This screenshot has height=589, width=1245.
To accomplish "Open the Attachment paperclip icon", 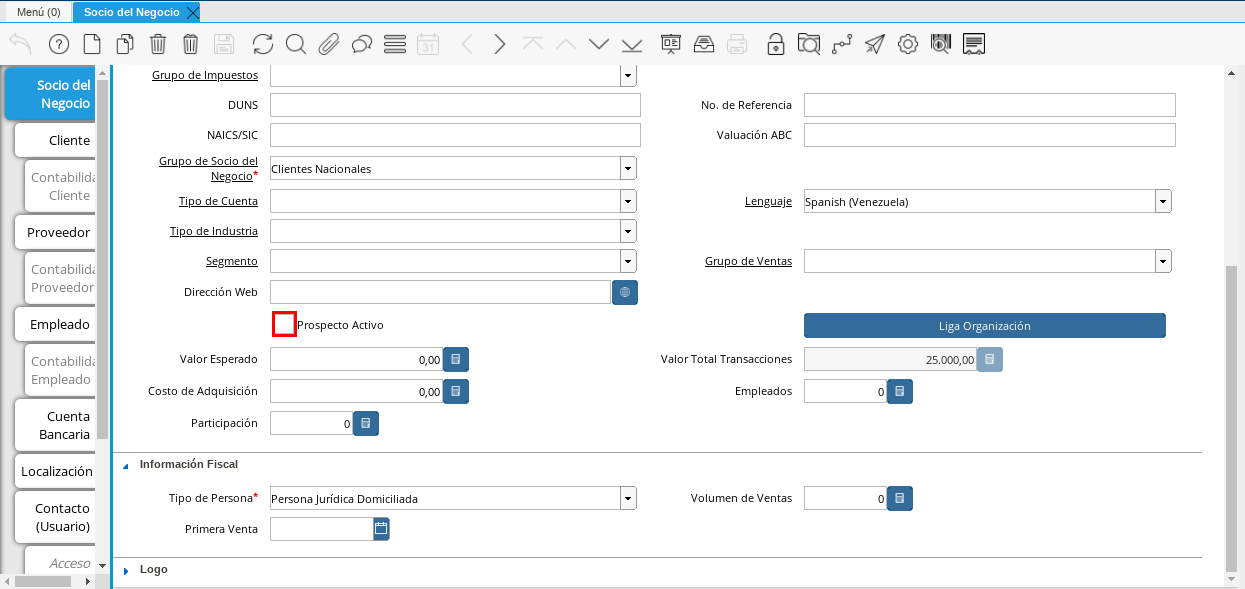I will click(329, 44).
